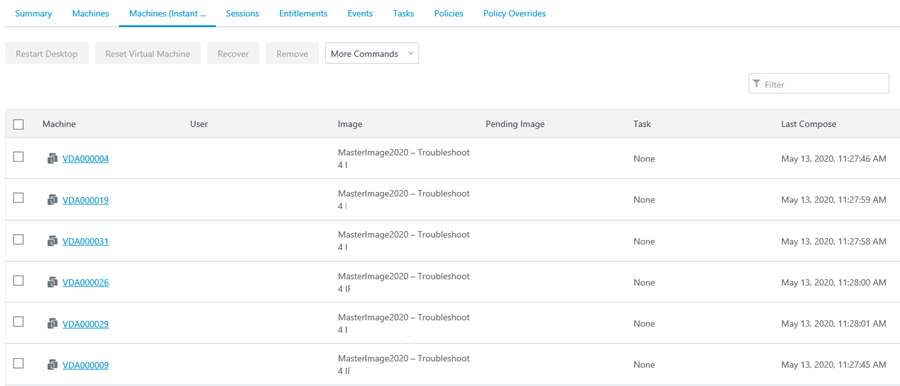Viewport: 900px width, 386px height.
Task: Click the machine icon beside VDA000004
Action: 52,159
